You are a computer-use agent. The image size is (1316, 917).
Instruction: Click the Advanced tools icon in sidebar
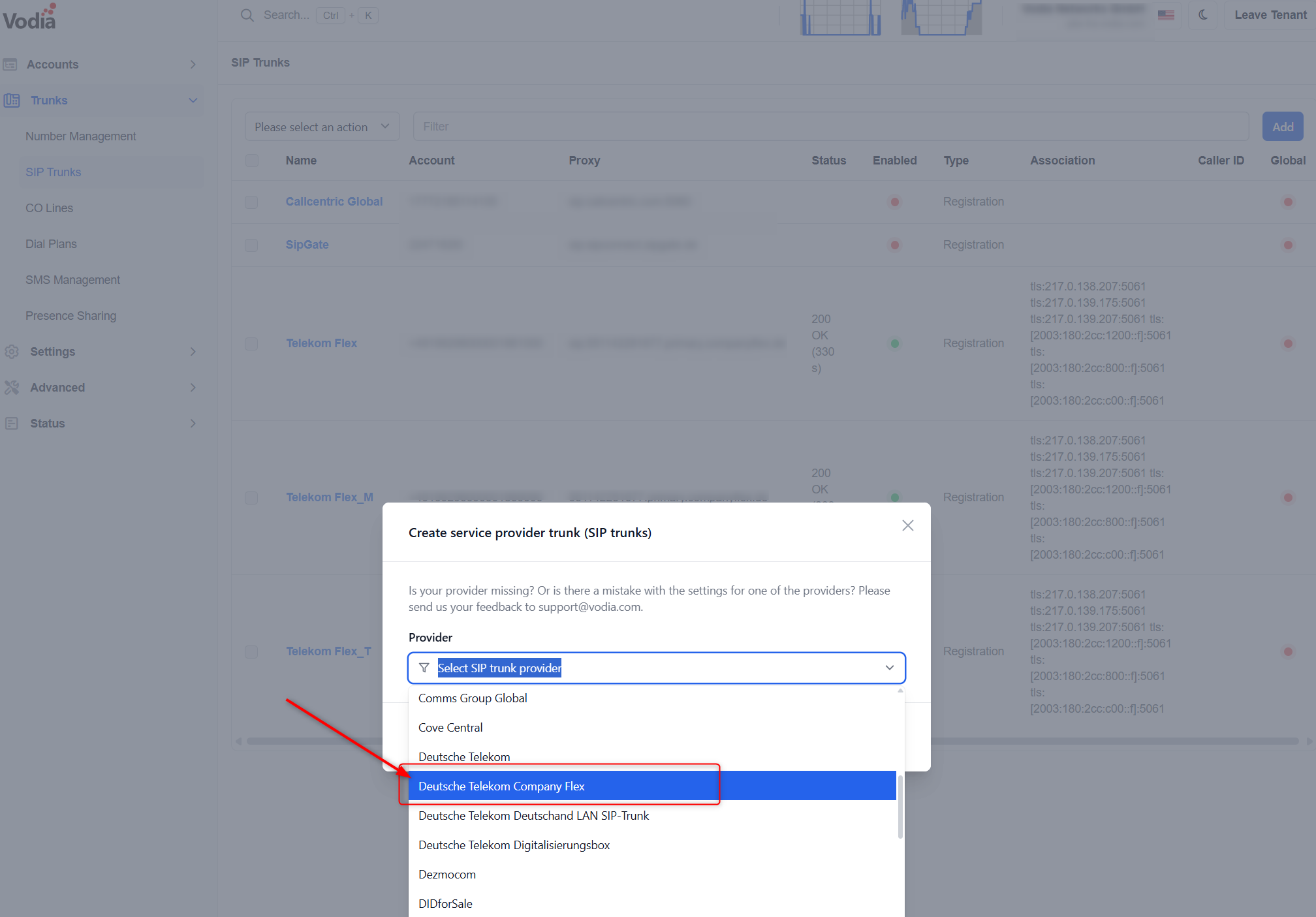12,388
